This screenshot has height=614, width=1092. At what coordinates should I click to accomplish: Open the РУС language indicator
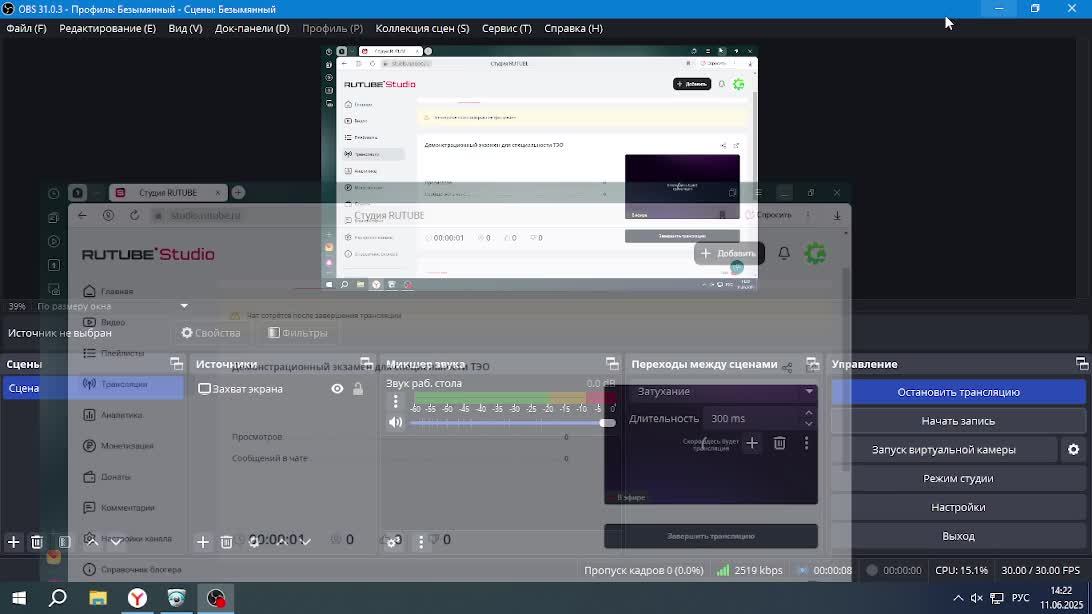1020,598
